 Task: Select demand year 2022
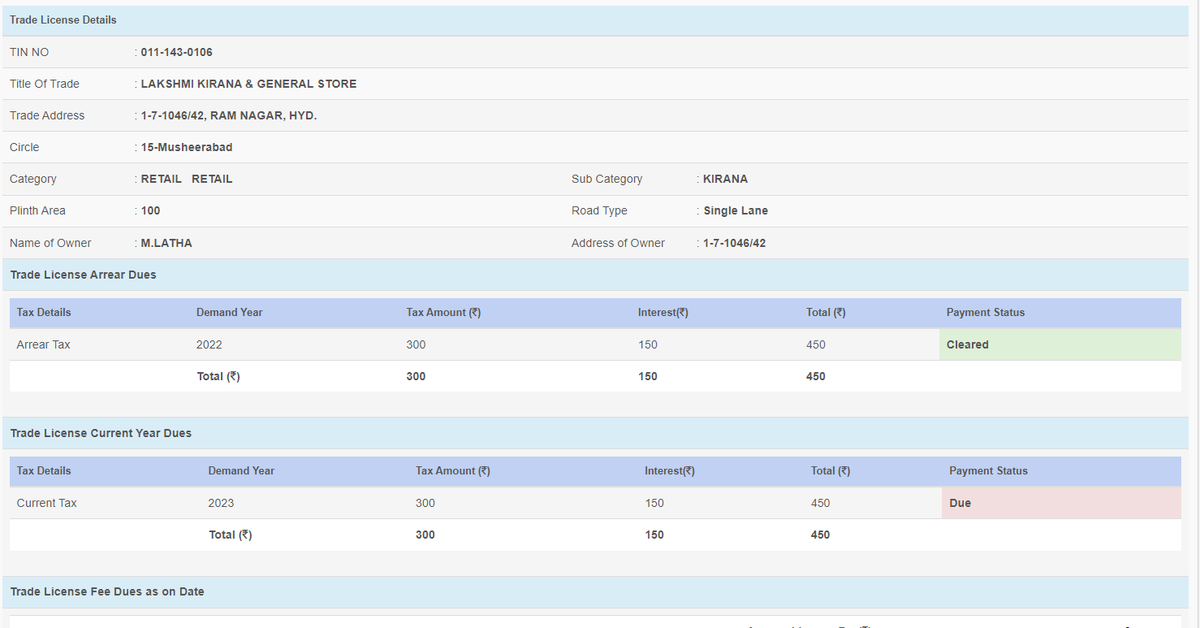209,344
